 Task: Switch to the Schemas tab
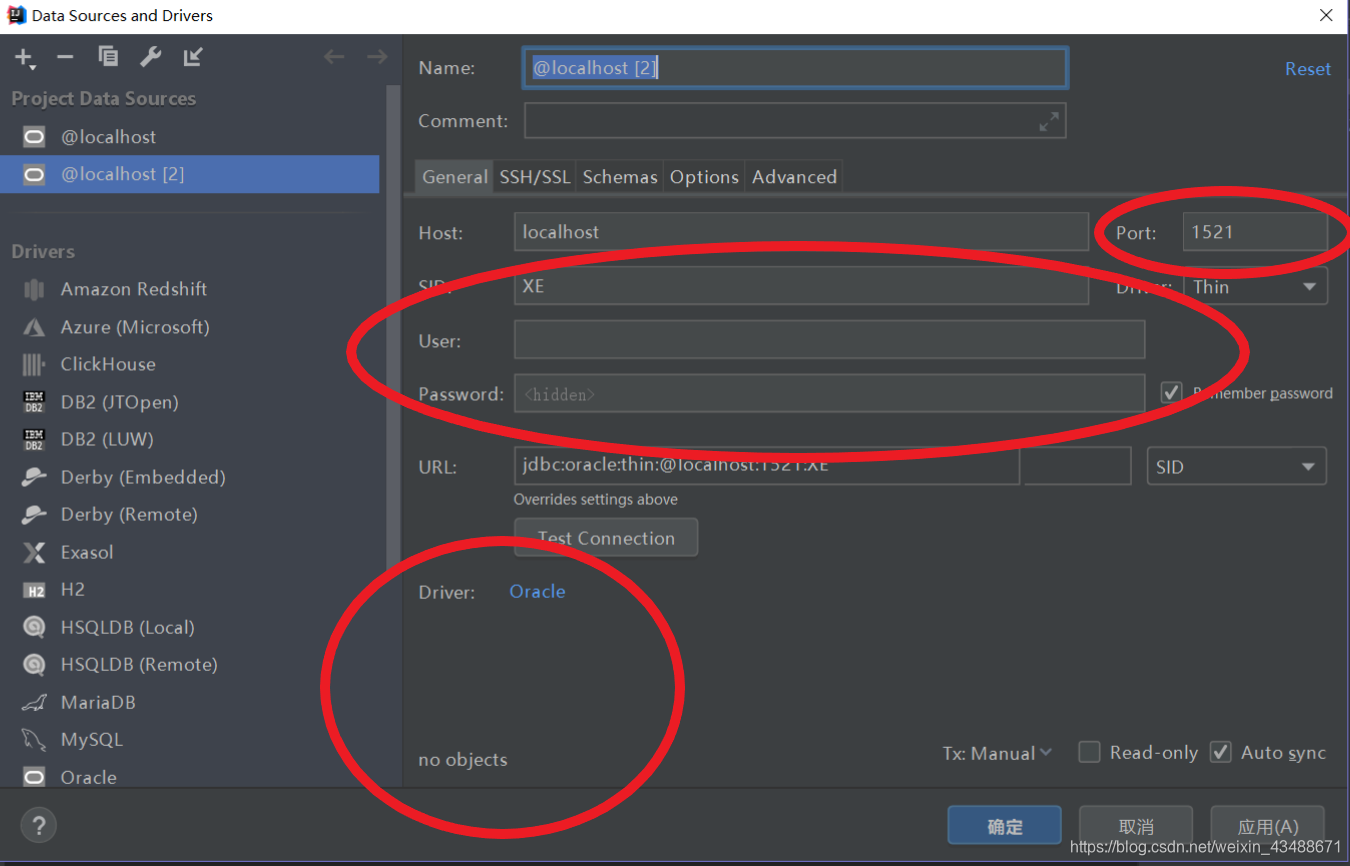point(620,177)
